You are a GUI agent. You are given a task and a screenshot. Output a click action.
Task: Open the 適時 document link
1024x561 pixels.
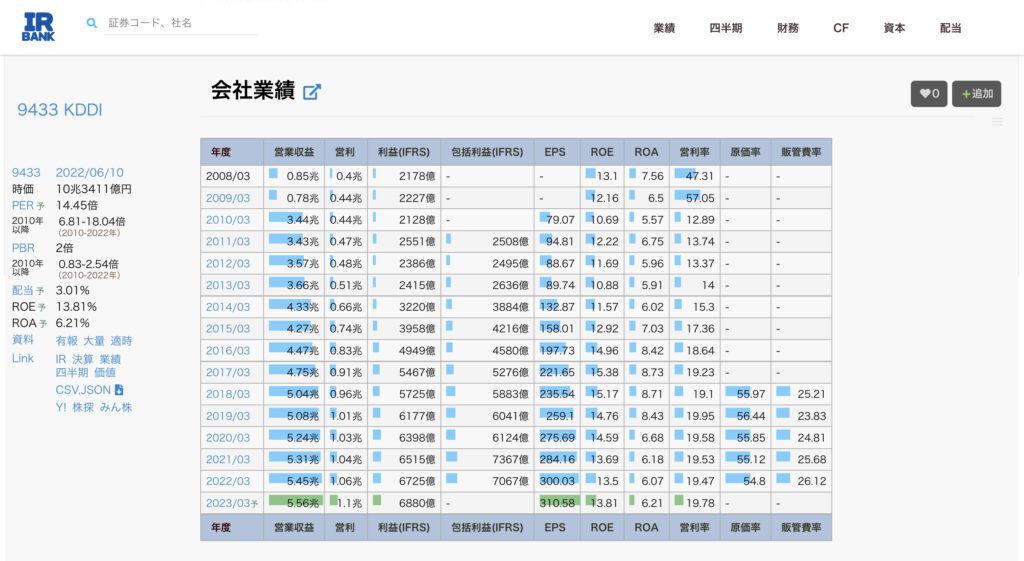point(121,341)
